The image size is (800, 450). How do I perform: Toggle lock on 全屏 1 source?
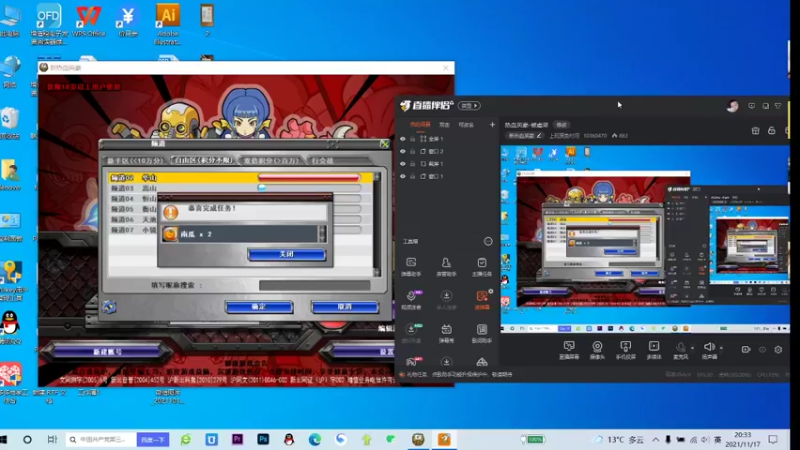click(413, 139)
